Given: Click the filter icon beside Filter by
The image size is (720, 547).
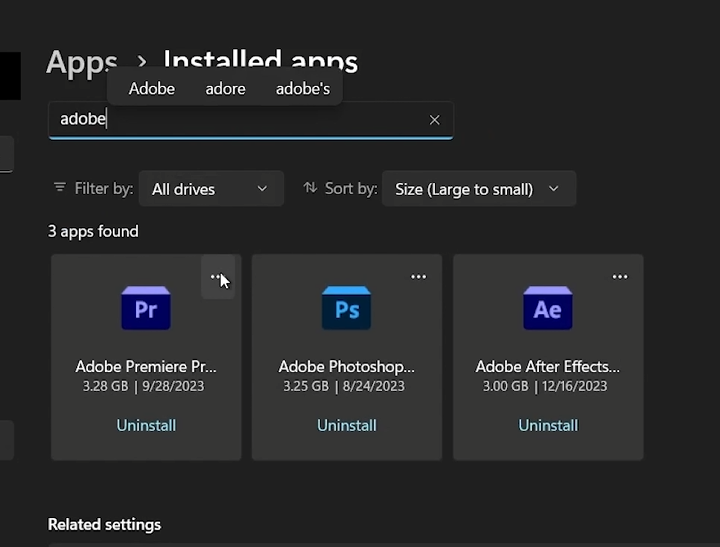Looking at the screenshot, I should click(60, 187).
